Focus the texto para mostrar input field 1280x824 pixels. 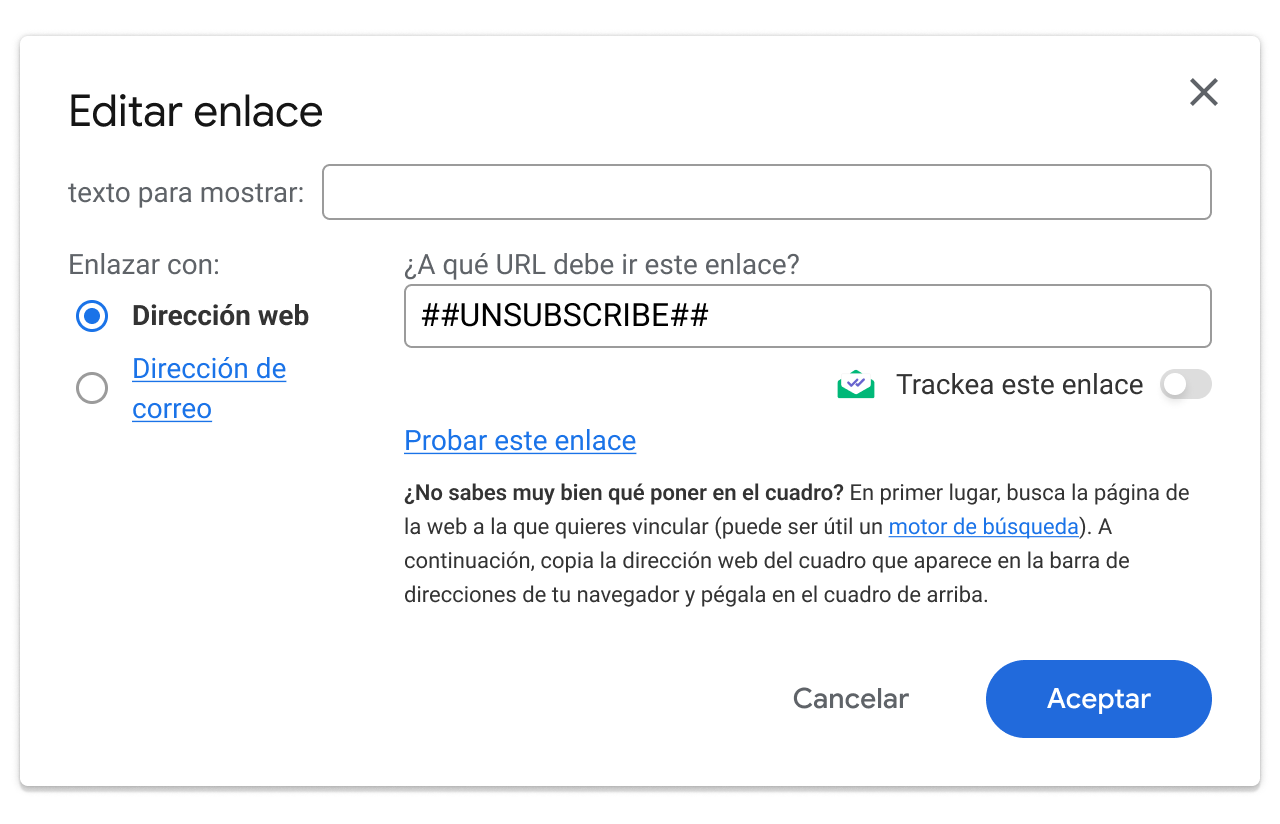coord(766,192)
